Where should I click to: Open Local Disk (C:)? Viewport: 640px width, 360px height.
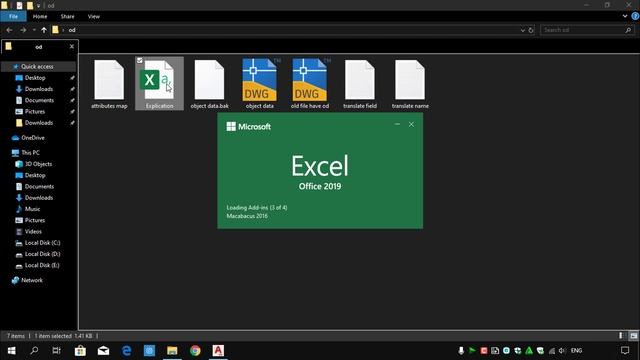(42, 242)
